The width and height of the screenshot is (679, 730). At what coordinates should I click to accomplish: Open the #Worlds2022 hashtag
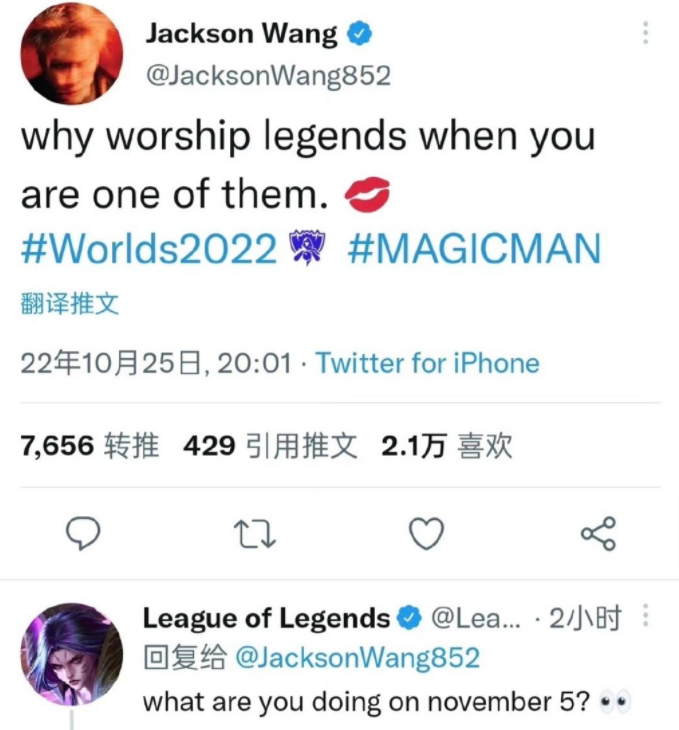[x=149, y=249]
